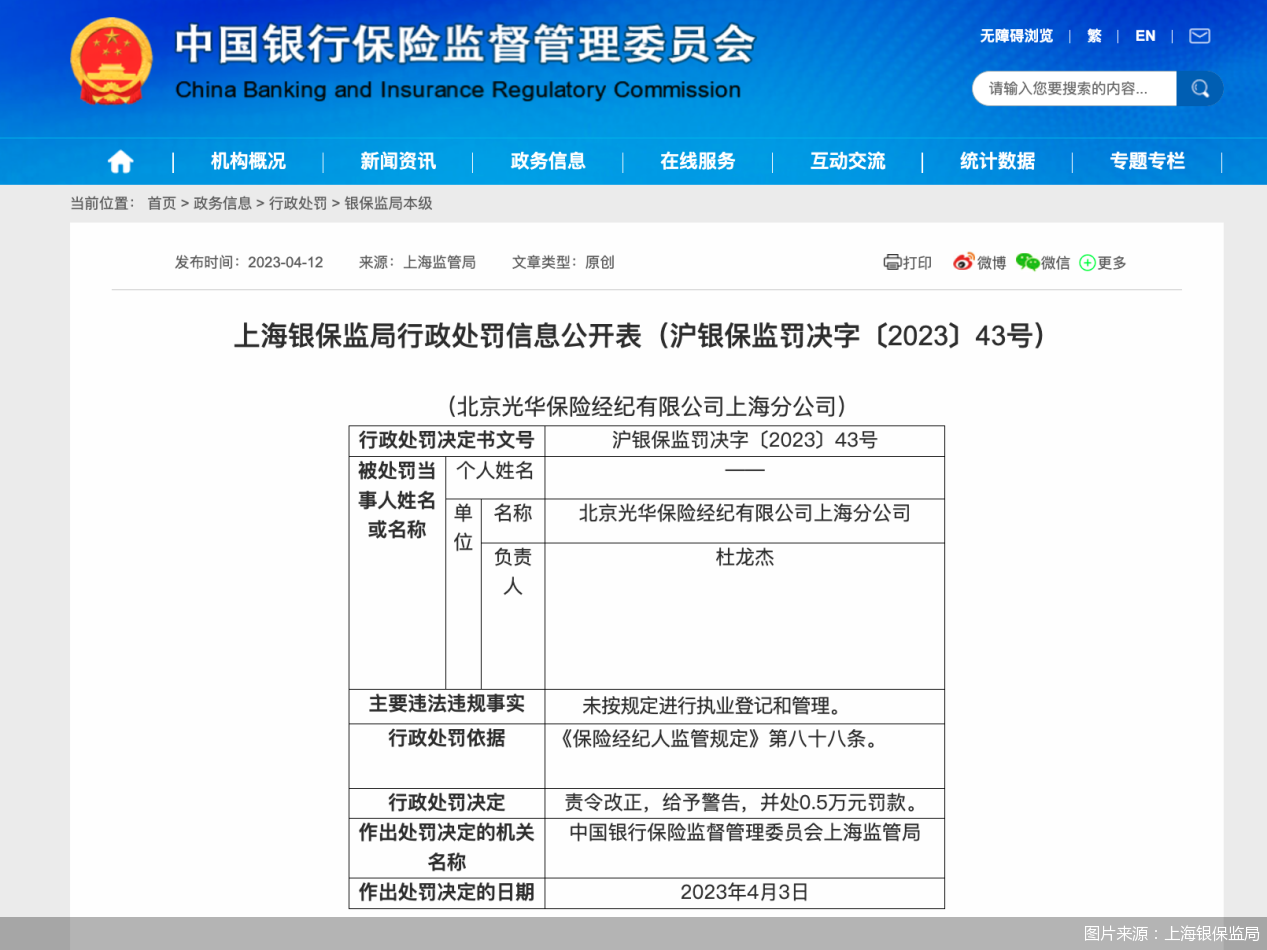Click the 来源：上海监管局 text
The image size is (1267, 950).
(x=417, y=262)
